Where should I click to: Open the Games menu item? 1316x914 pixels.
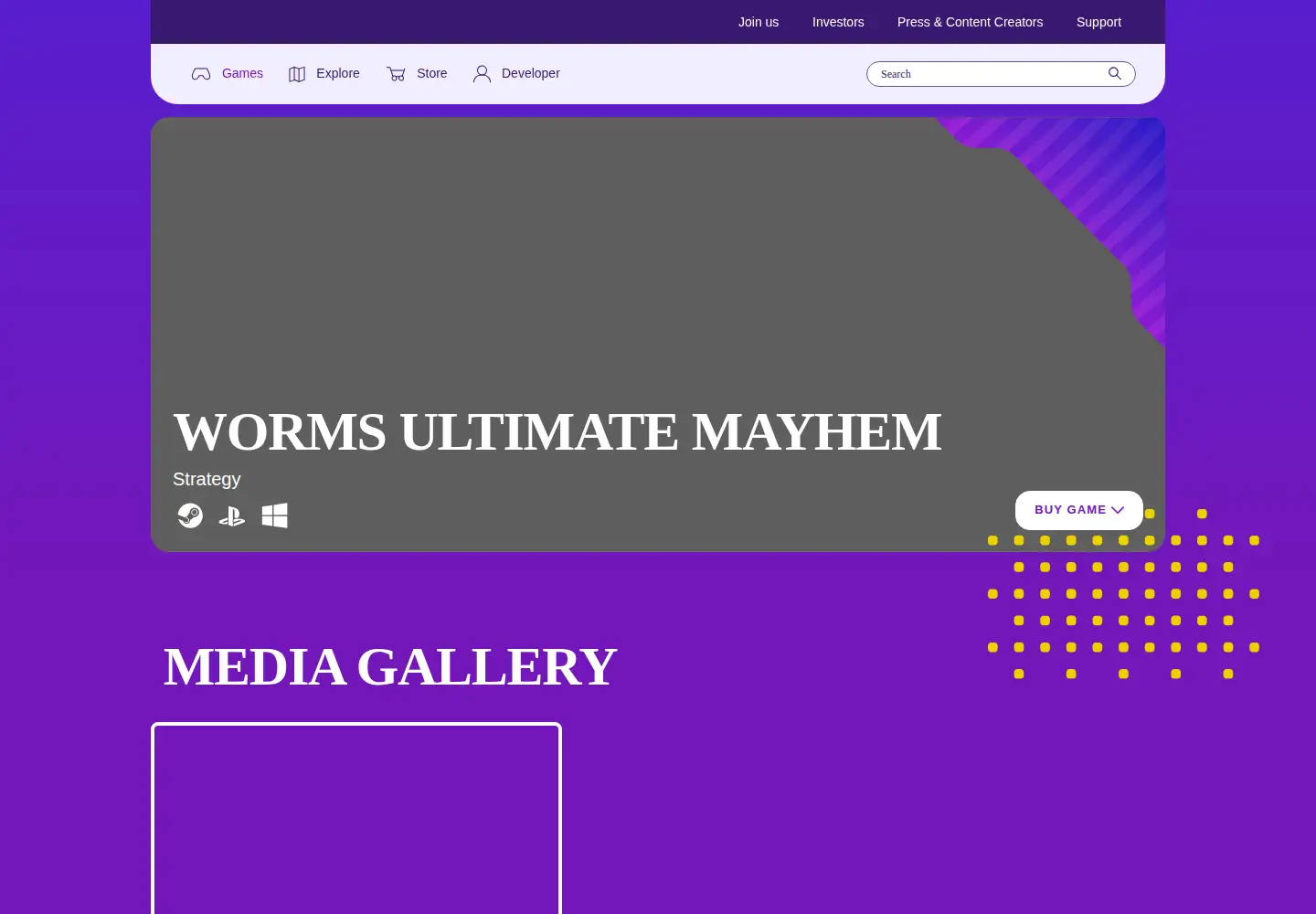242,73
